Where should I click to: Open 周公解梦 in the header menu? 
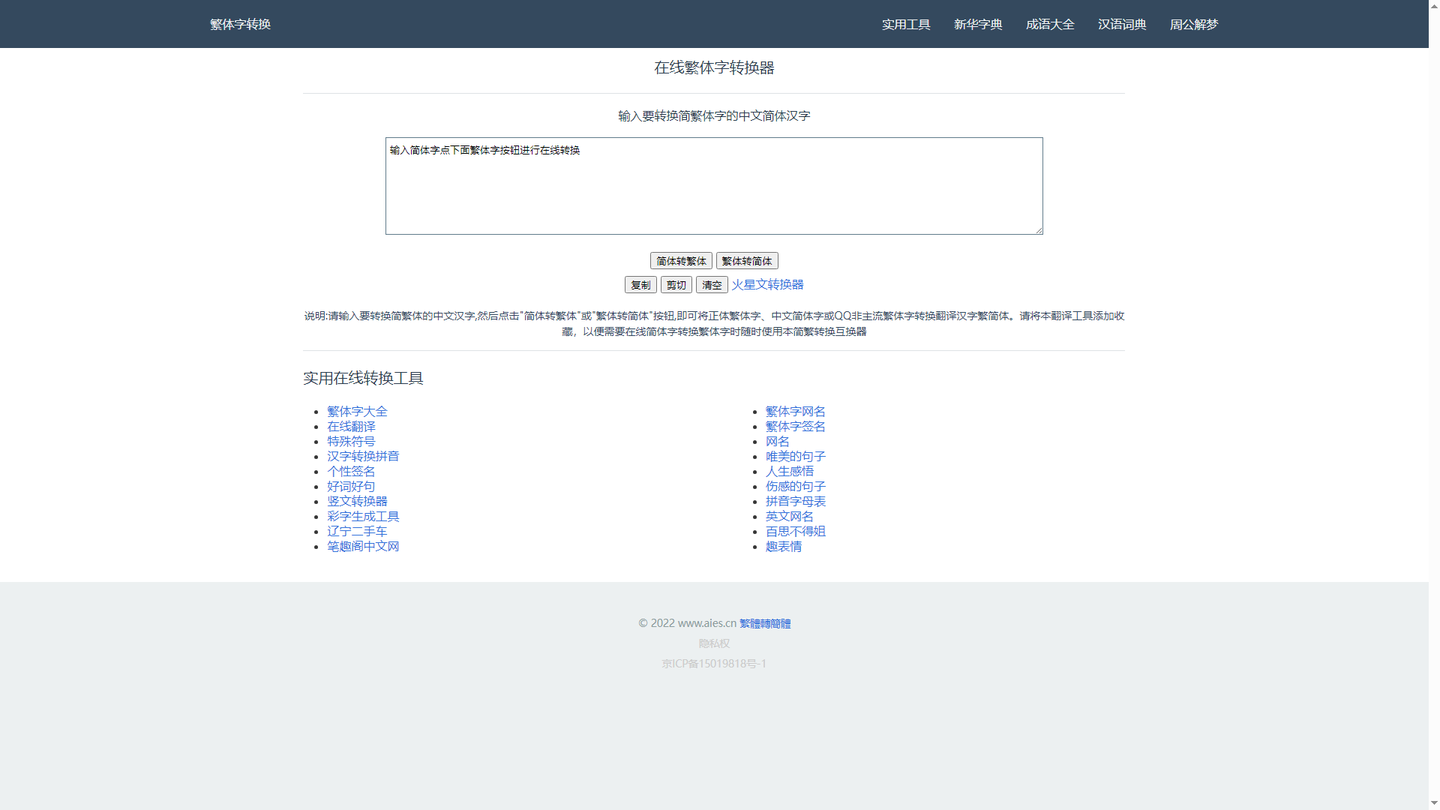[1194, 24]
